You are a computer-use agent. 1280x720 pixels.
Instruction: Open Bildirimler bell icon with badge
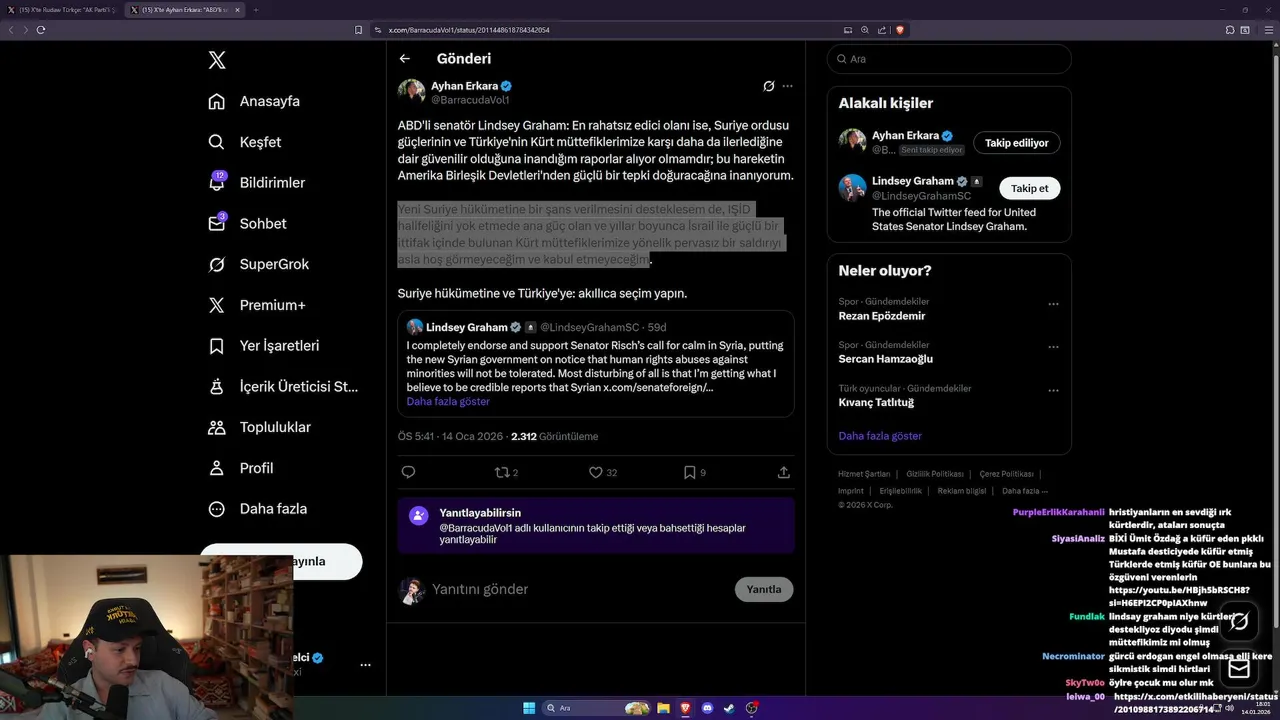[217, 182]
